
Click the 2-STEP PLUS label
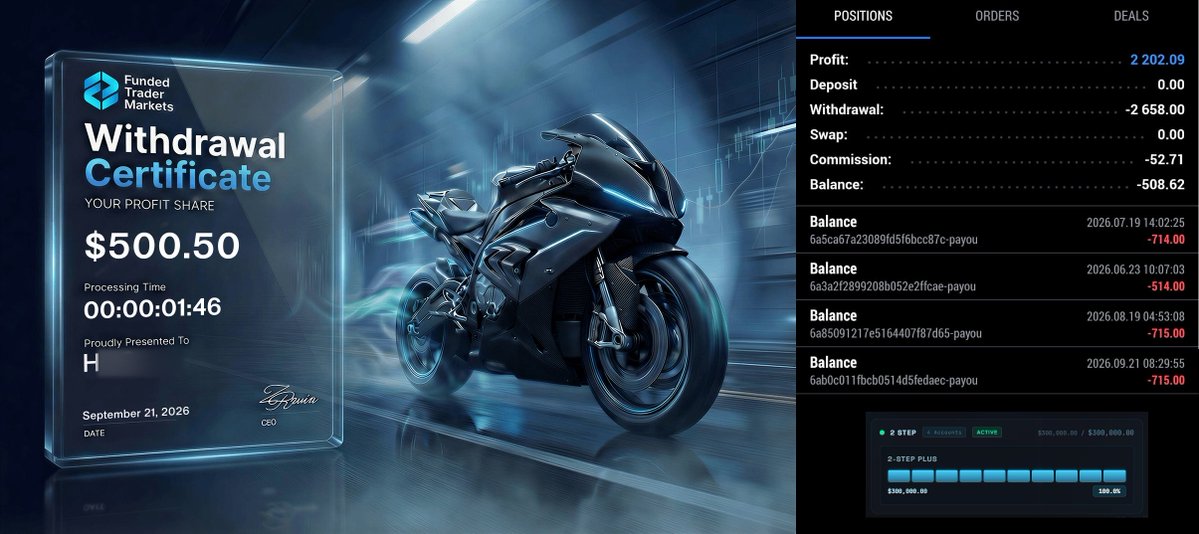[912, 459]
